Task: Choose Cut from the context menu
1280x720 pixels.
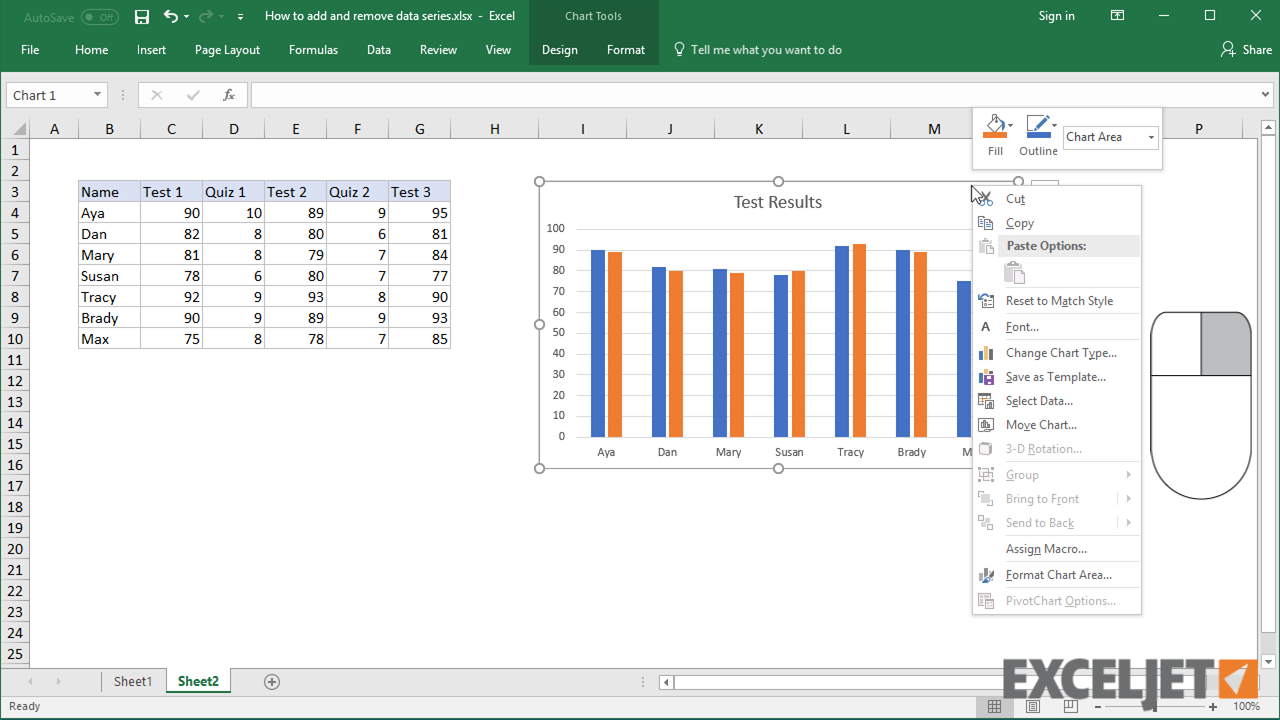Action: point(1057,199)
